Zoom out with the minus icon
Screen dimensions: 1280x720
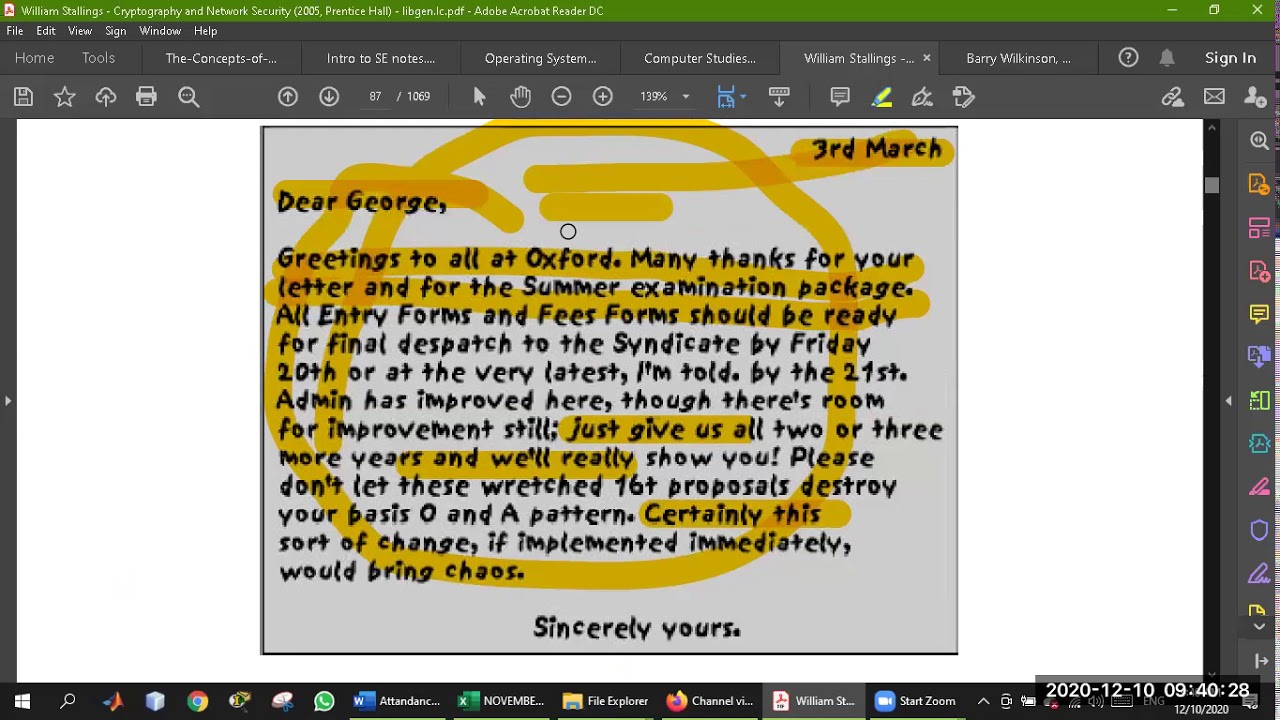[x=561, y=97]
